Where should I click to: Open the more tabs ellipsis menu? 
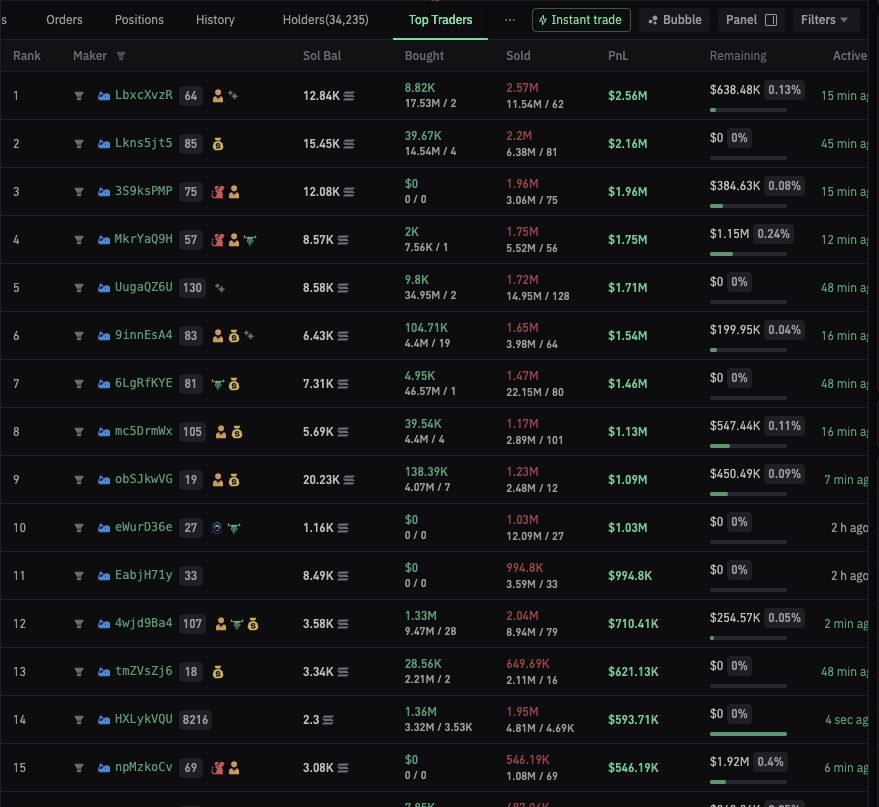[510, 20]
